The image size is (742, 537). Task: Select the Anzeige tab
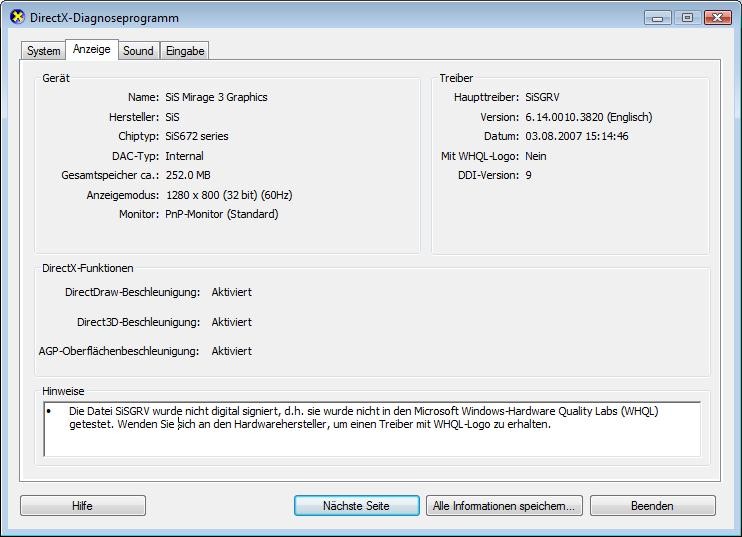point(92,49)
